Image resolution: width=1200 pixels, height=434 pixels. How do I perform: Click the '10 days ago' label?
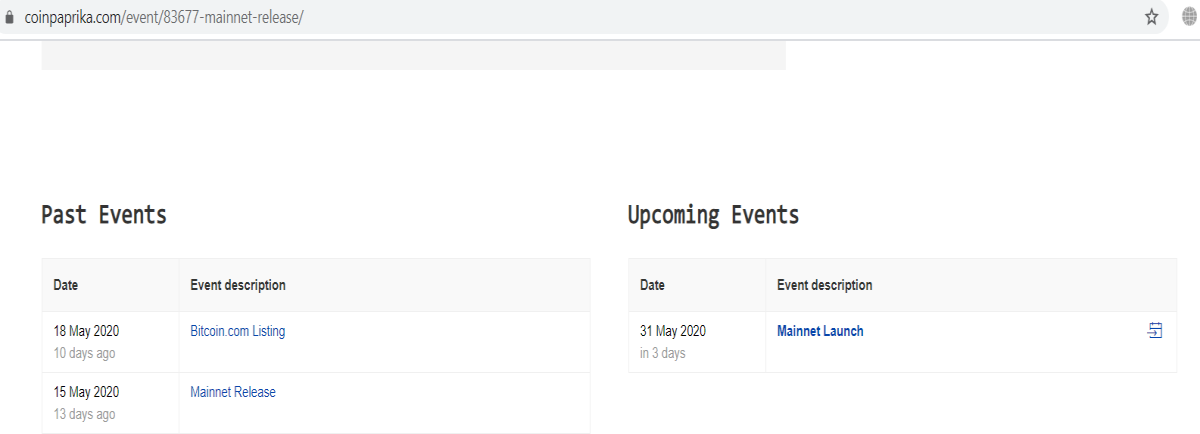(x=84, y=353)
